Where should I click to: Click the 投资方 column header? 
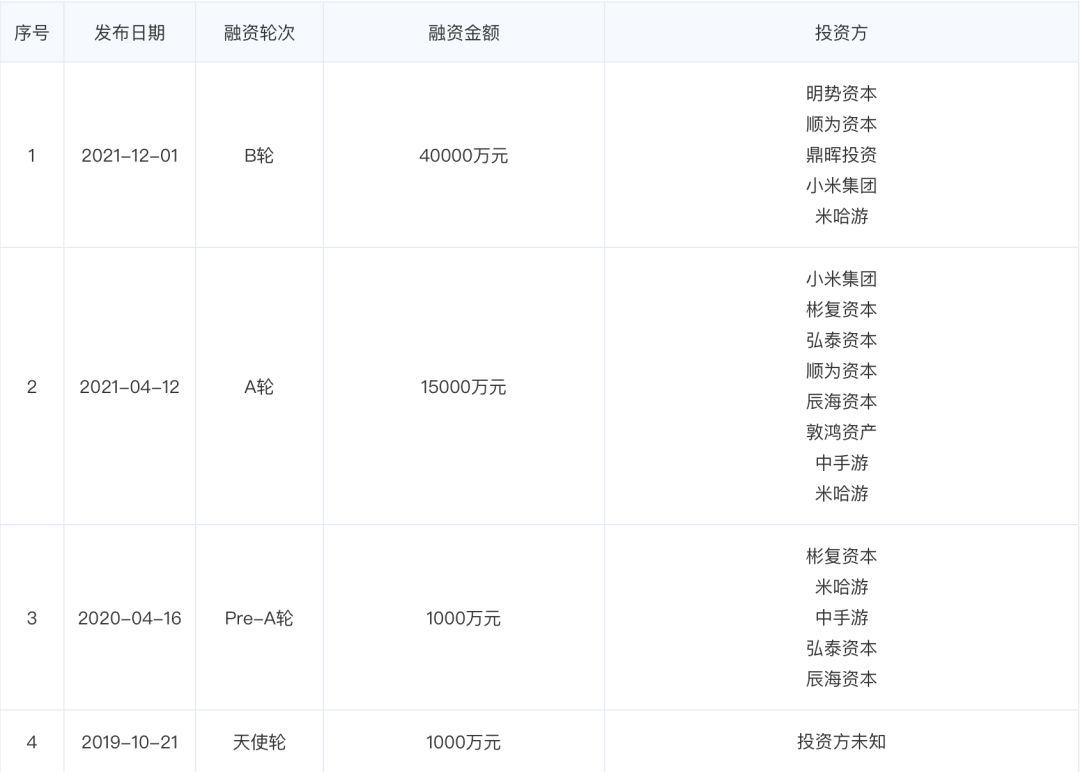coord(841,32)
